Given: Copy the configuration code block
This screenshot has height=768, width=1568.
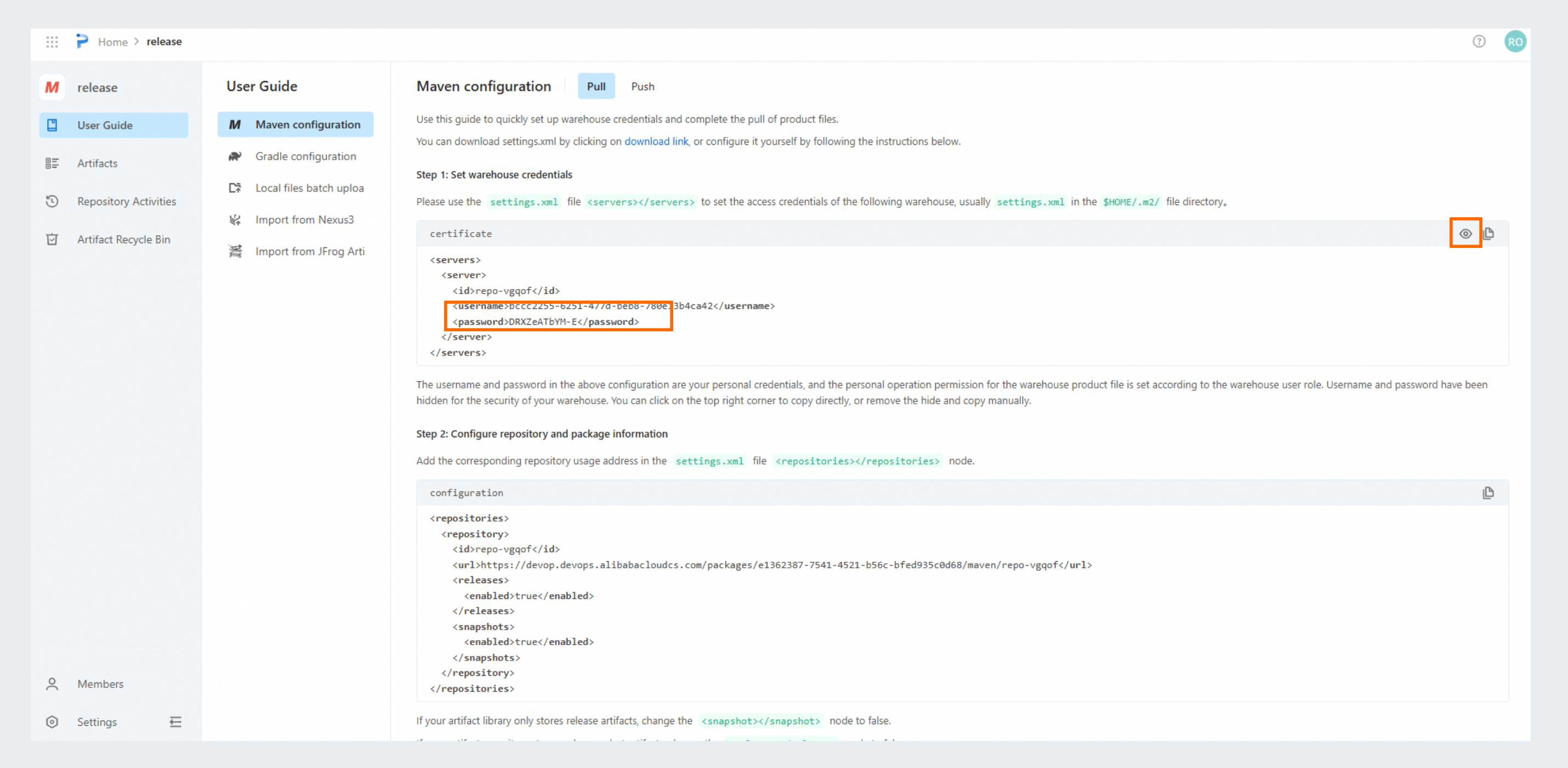Looking at the screenshot, I should click(1489, 493).
